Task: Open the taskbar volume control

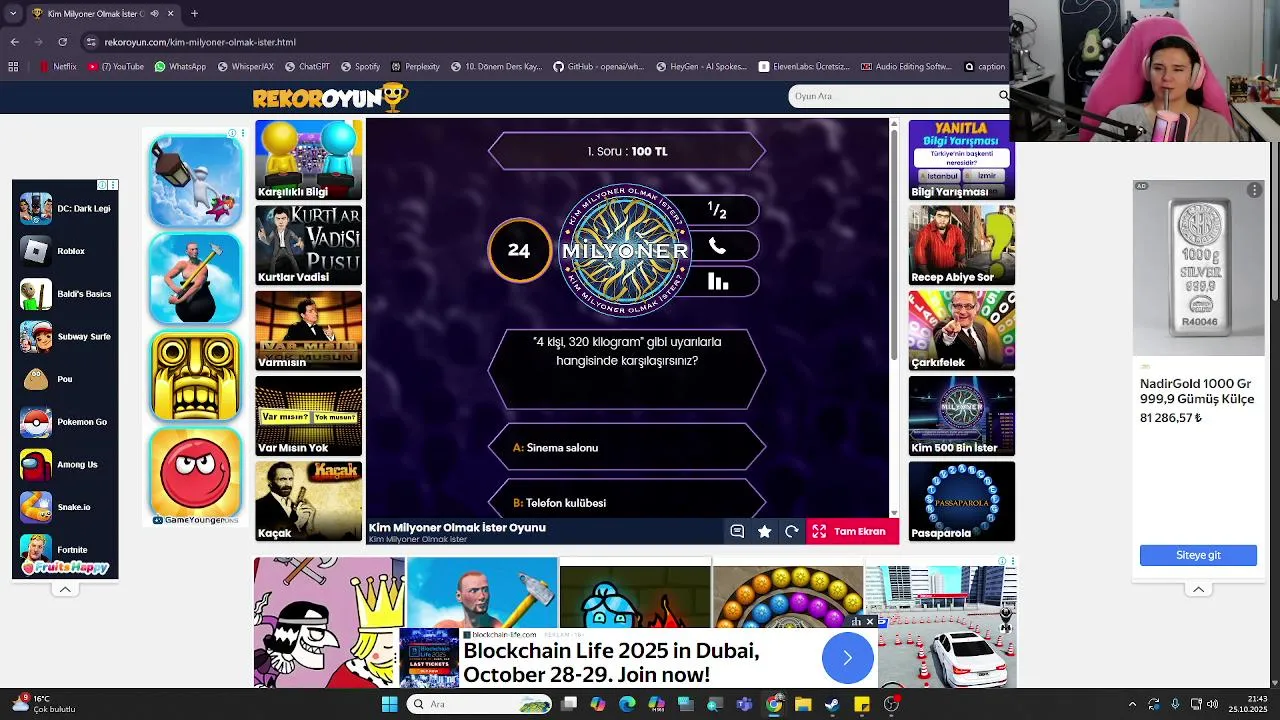Action: click(1213, 704)
